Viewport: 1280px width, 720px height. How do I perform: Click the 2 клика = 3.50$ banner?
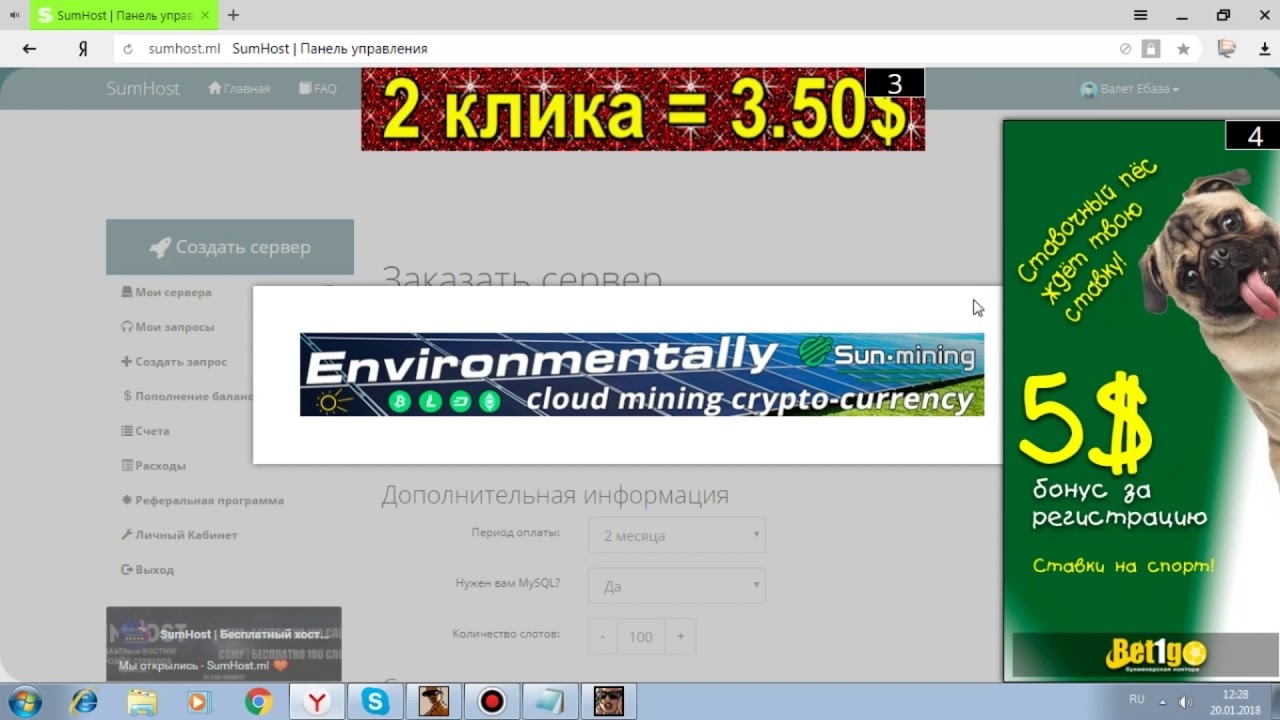[x=643, y=109]
